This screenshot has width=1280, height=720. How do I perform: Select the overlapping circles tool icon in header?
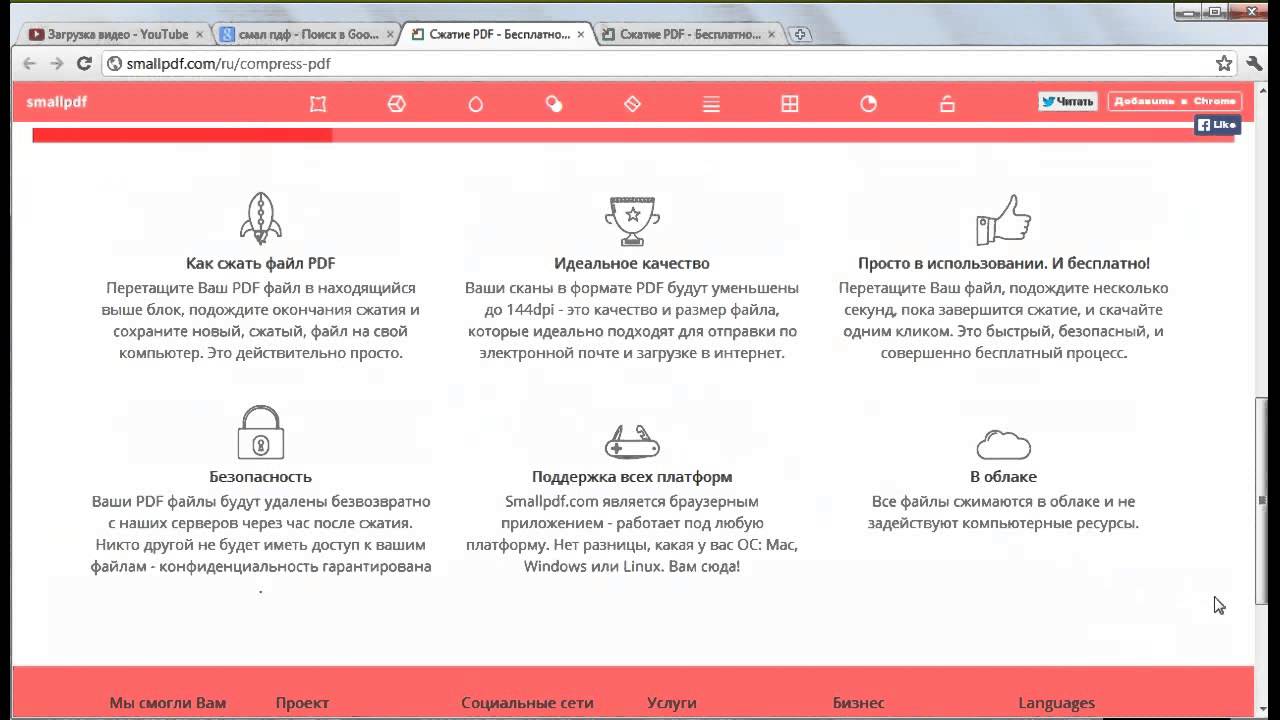pos(554,104)
